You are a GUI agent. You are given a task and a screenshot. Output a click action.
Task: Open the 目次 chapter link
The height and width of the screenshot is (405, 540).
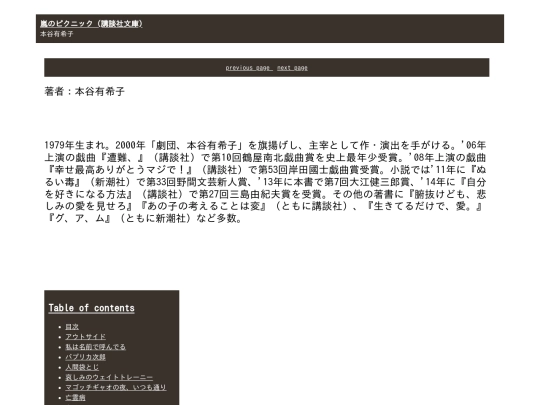(x=72, y=327)
